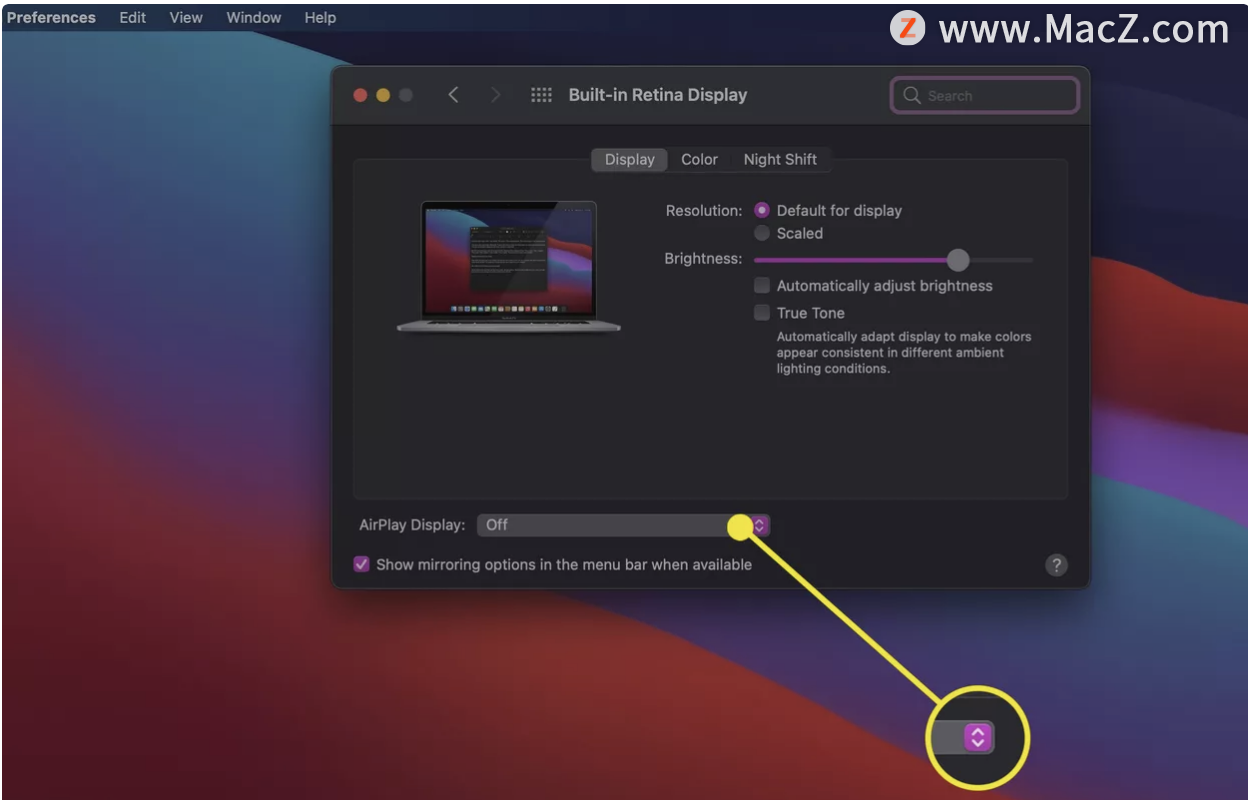Viewport: 1248px width, 800px height.
Task: Click the back arrow in toolbar
Action: (x=453, y=95)
